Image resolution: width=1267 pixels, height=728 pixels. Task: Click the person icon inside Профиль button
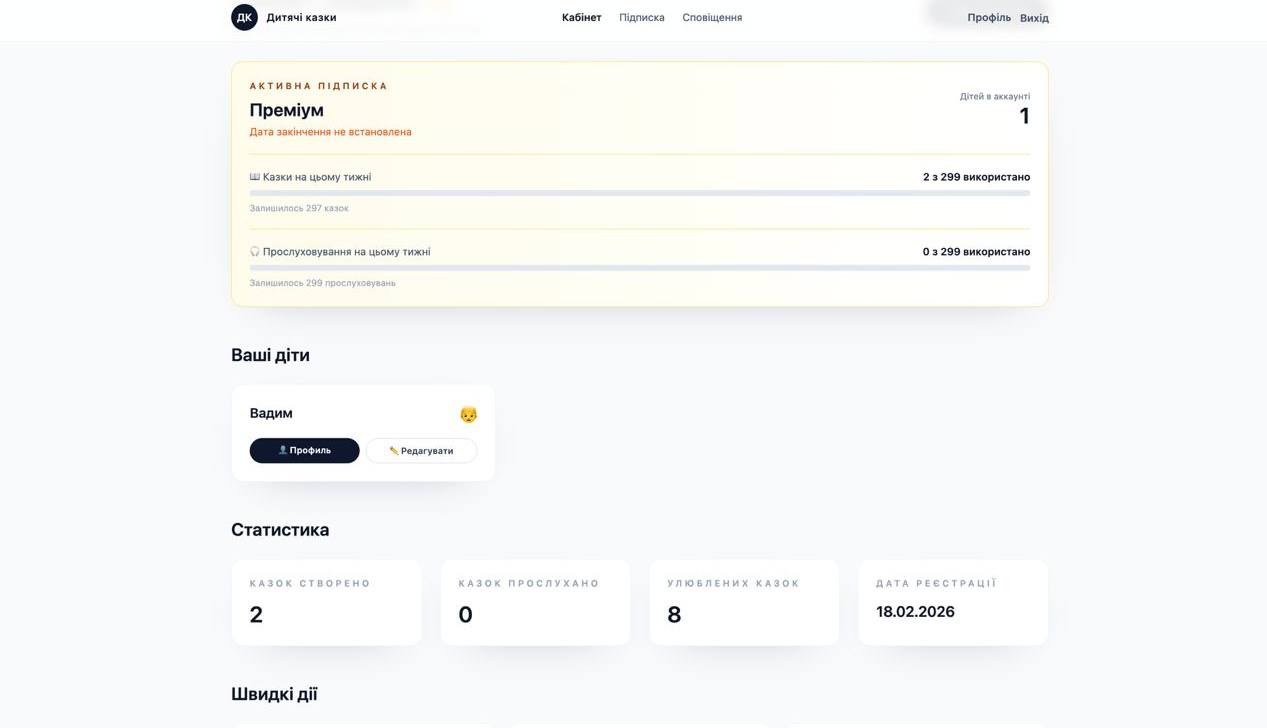(282, 448)
